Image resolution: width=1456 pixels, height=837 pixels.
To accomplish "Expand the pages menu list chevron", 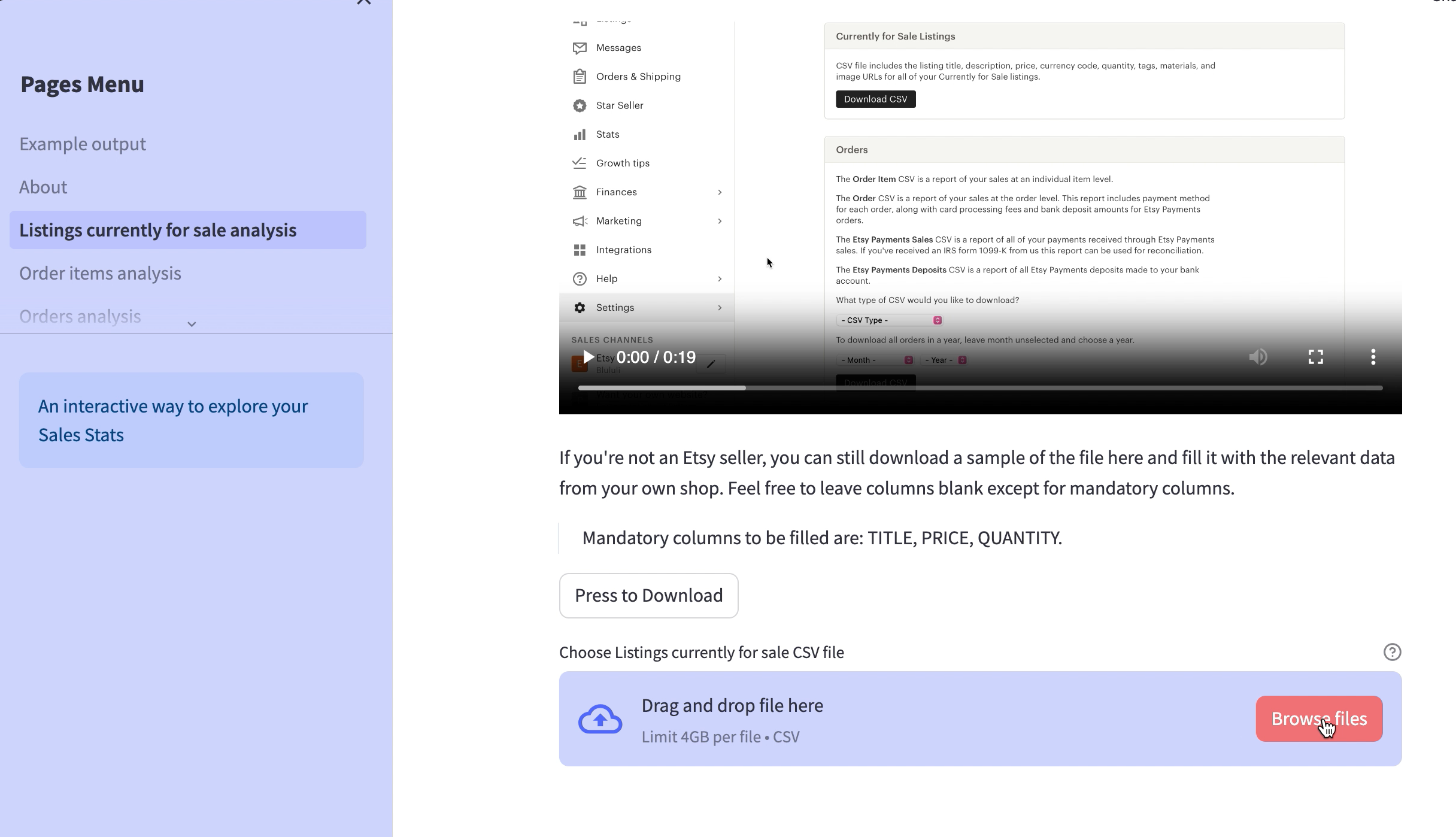I will click(192, 324).
